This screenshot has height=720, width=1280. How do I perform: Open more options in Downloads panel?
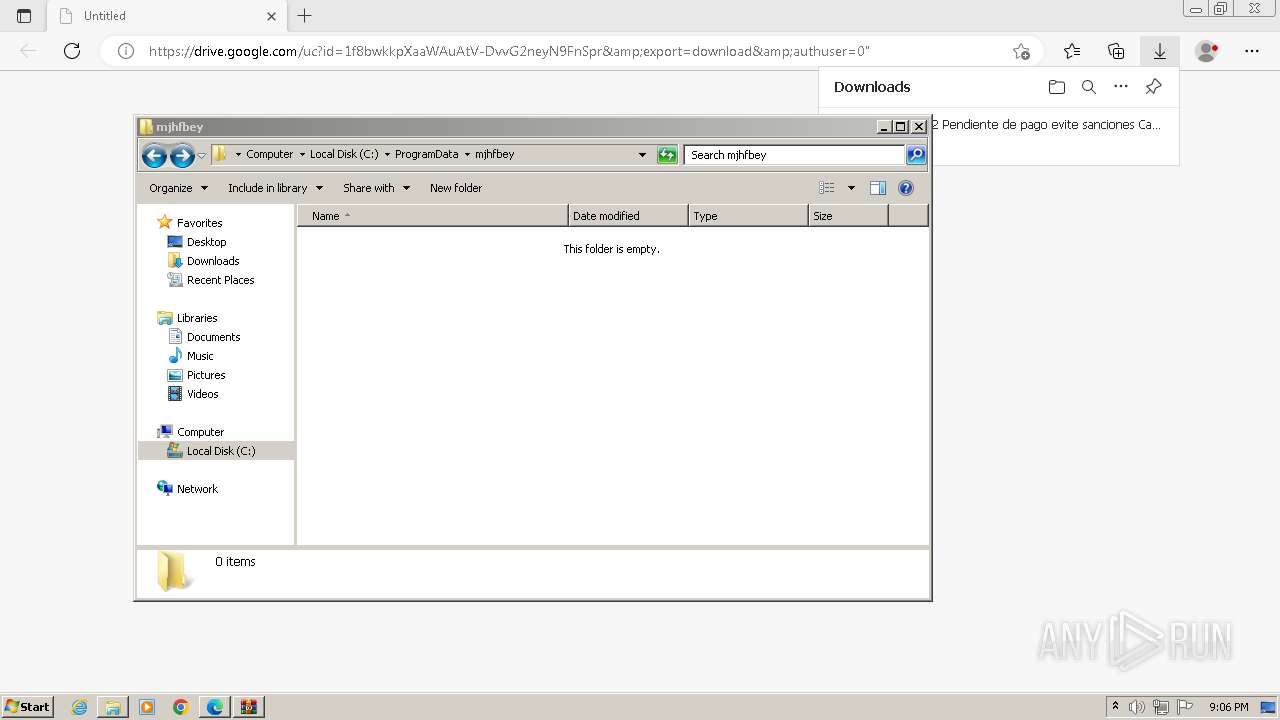click(1121, 87)
